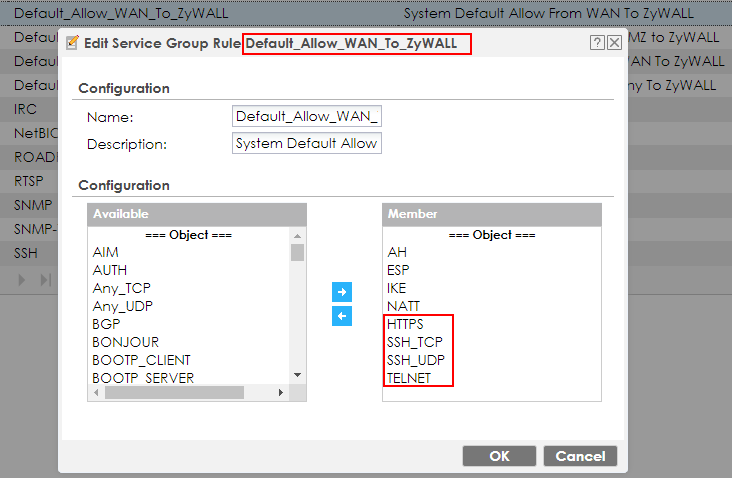
Task: Close the Edit Service Group Rule dialog
Action: (614, 42)
